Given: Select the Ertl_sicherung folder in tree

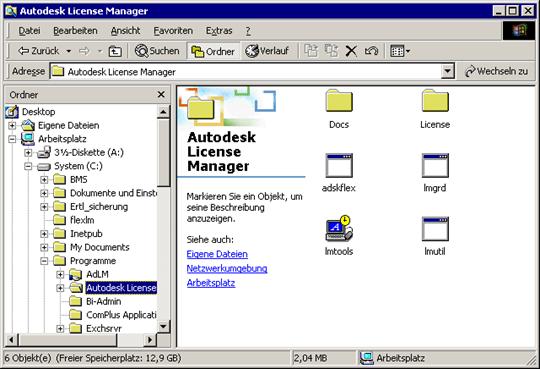Looking at the screenshot, I should coord(99,207).
